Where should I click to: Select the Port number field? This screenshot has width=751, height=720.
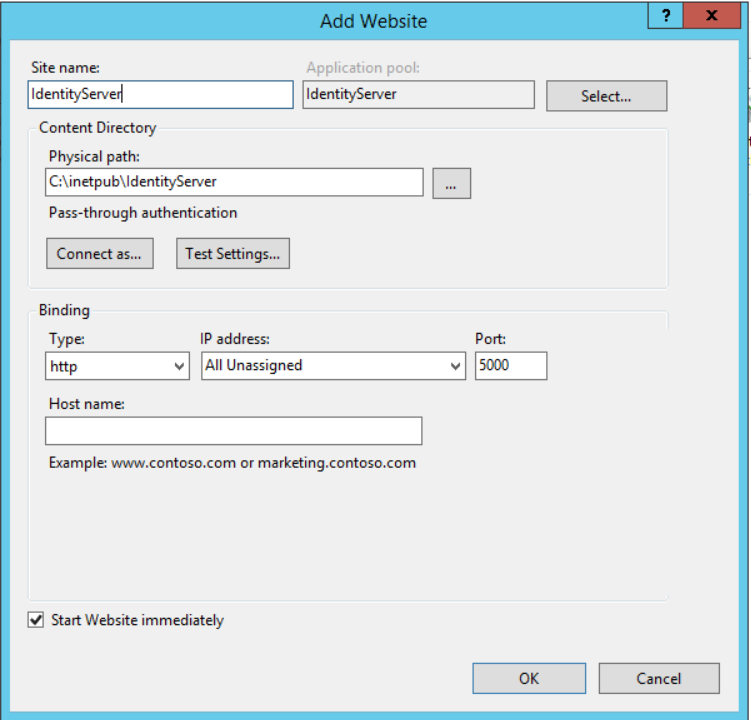511,366
